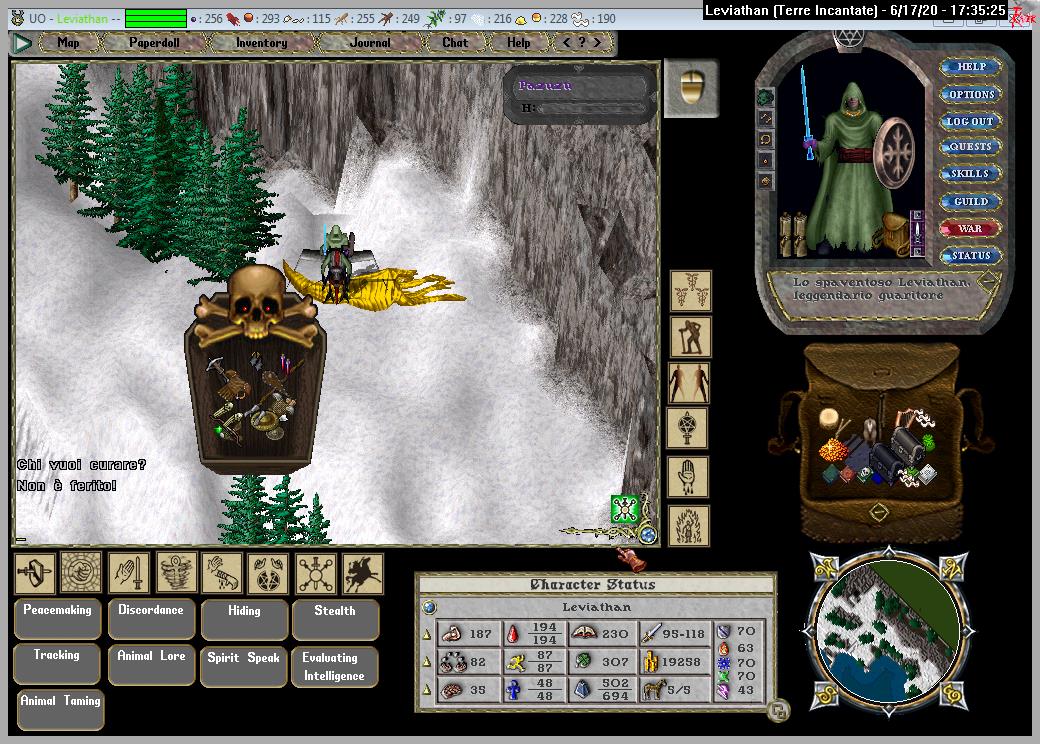Use the Hiding skill button
The width and height of the screenshot is (1040, 744).
pyautogui.click(x=244, y=620)
